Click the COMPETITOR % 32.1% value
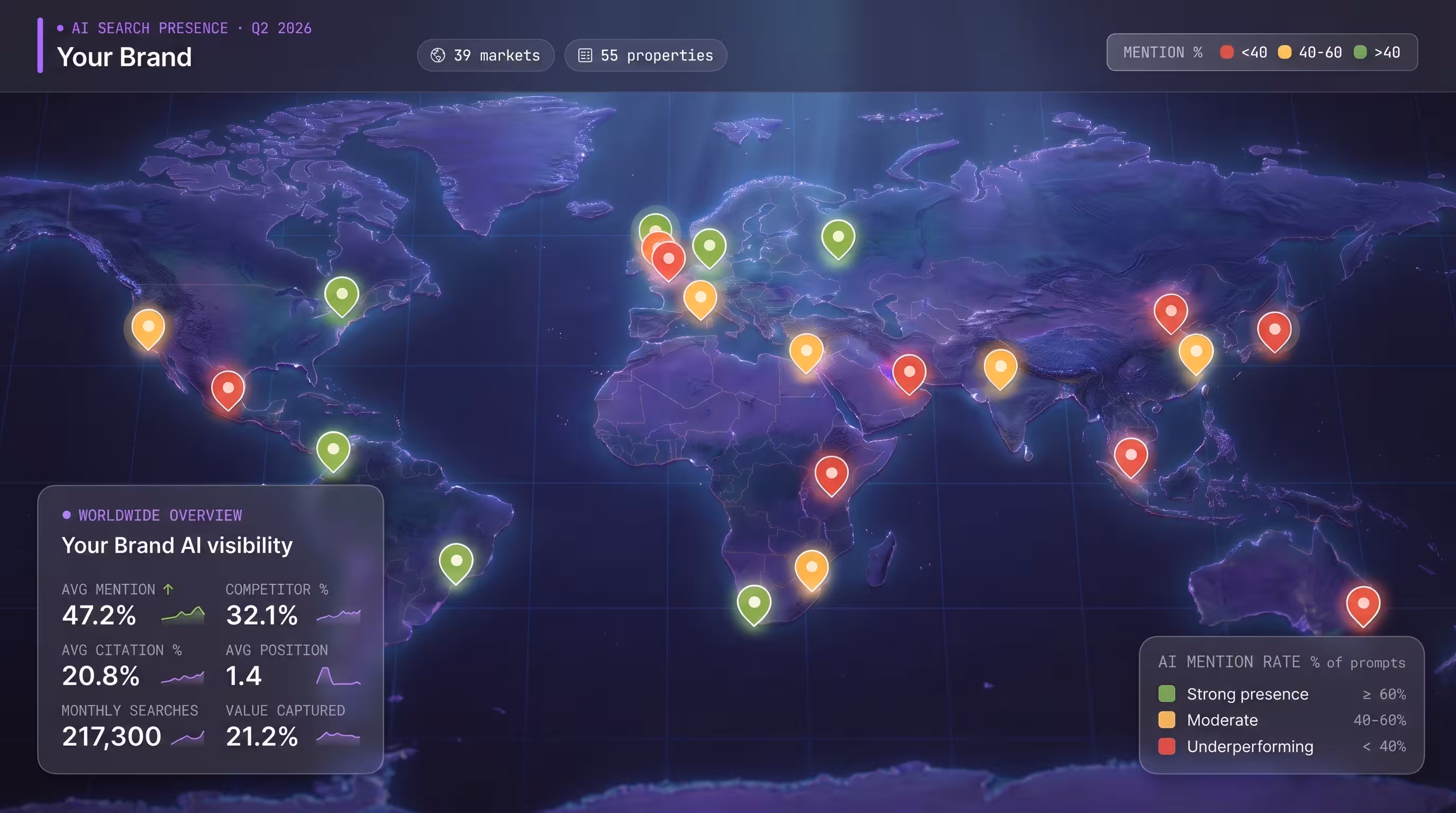This screenshot has width=1456, height=813. pos(262,615)
